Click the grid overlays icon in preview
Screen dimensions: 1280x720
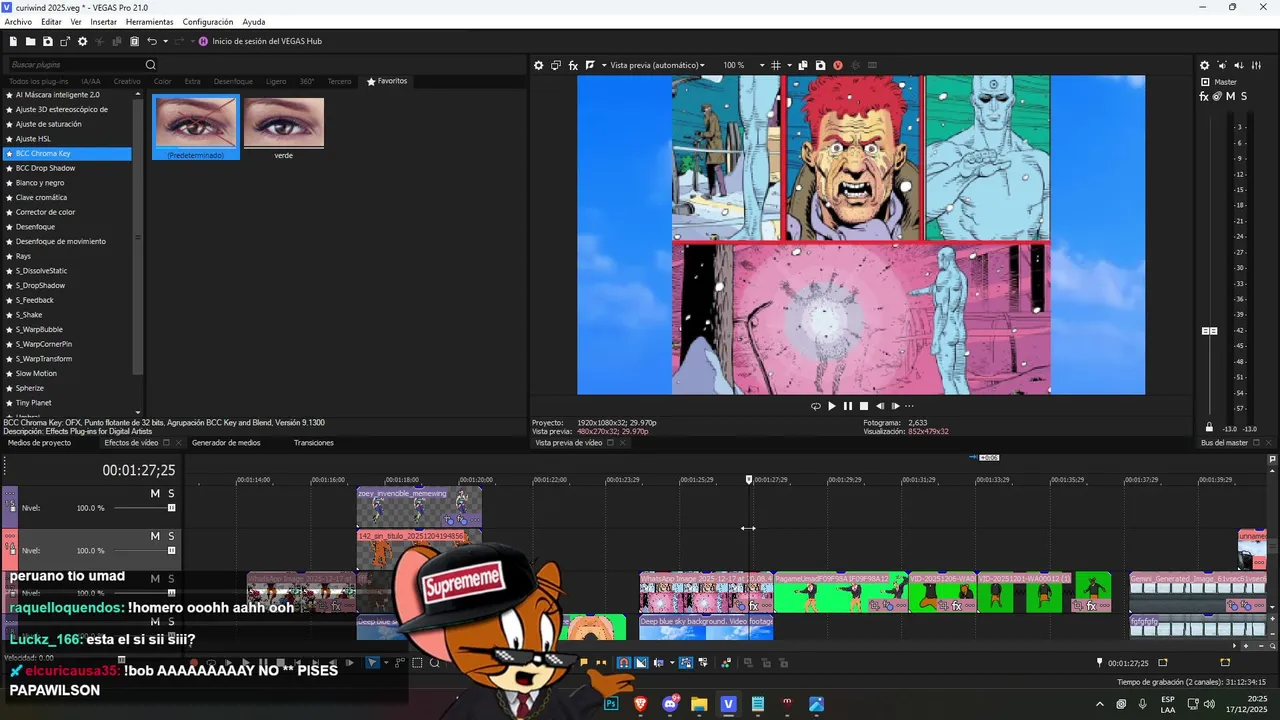tap(776, 65)
